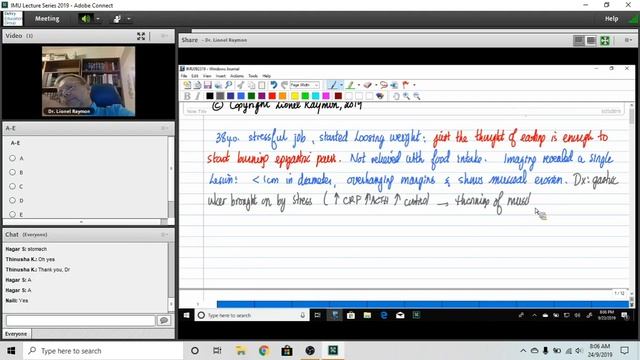Click the Type here to search box

tap(103, 351)
